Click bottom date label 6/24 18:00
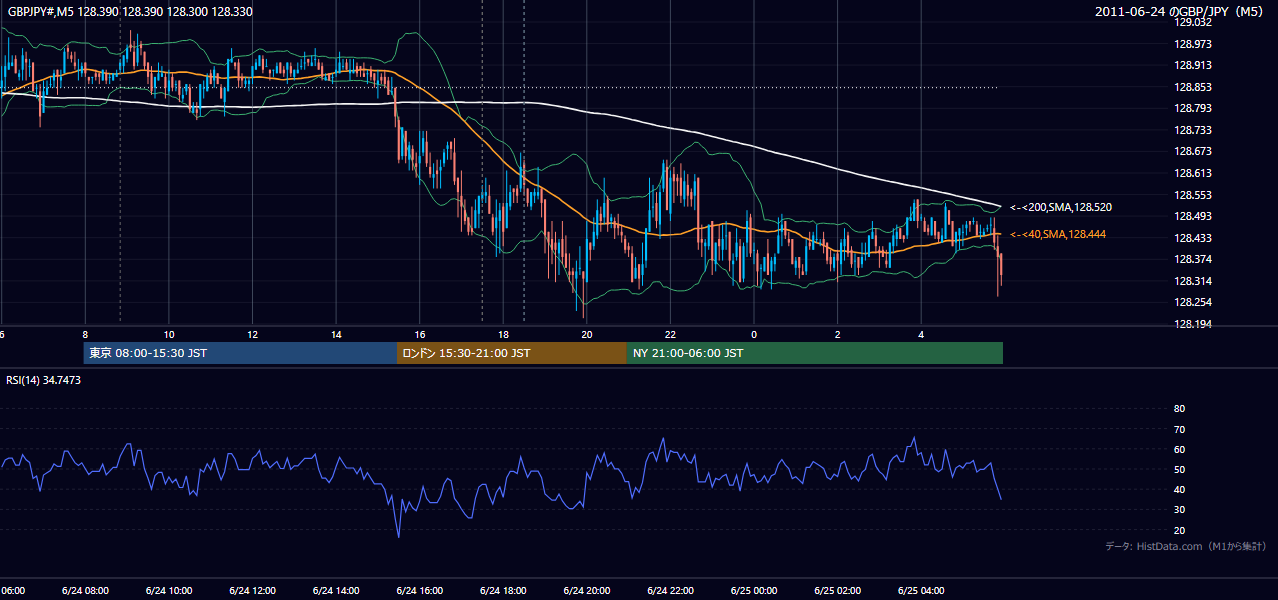Image resolution: width=1278 pixels, height=600 pixels. click(x=502, y=590)
